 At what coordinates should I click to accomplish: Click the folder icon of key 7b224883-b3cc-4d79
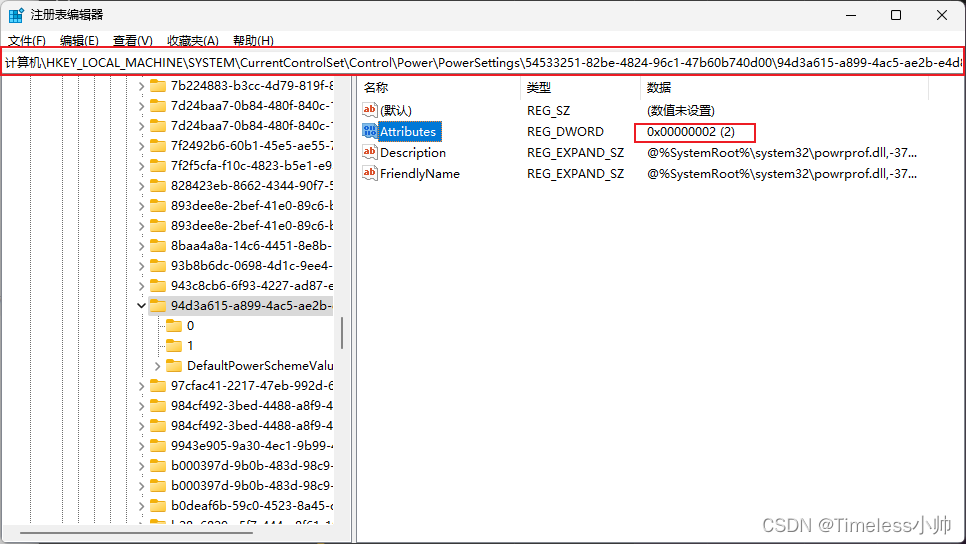click(x=158, y=86)
